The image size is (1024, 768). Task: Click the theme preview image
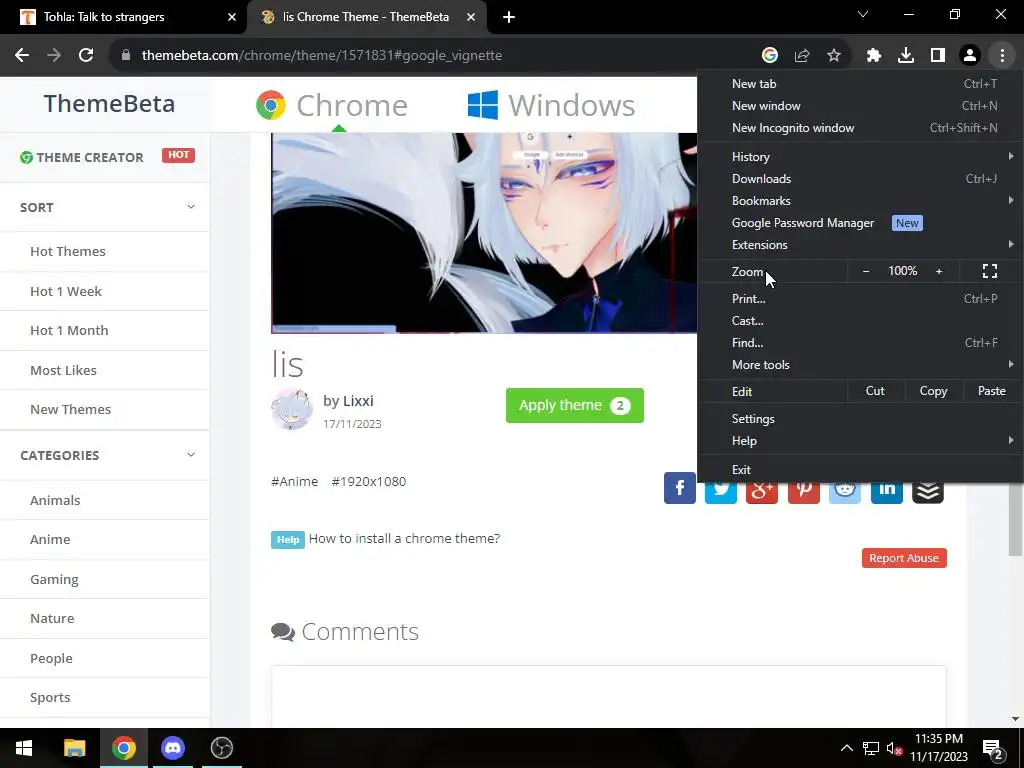click(484, 233)
